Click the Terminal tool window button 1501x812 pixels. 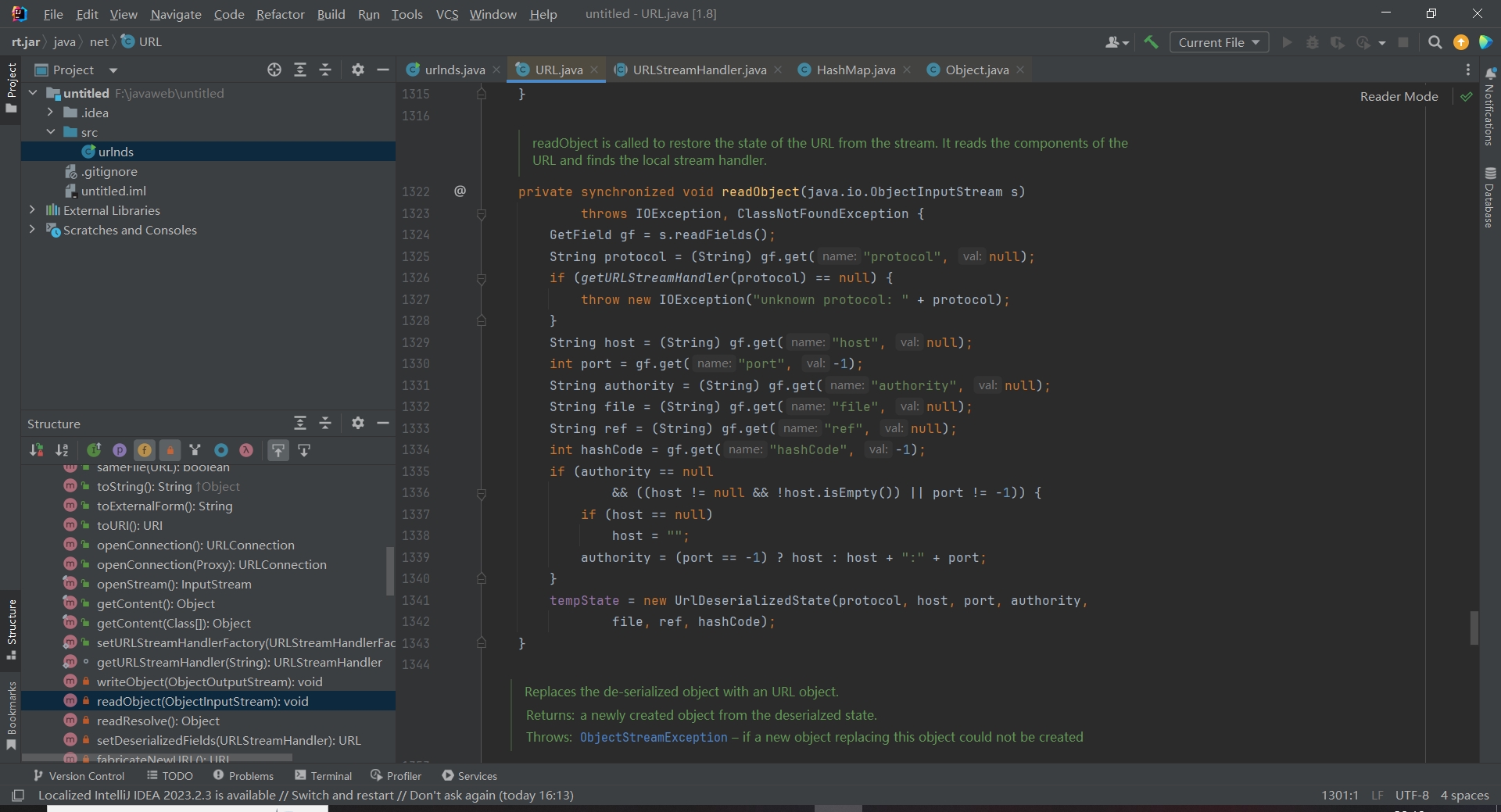tap(324, 775)
